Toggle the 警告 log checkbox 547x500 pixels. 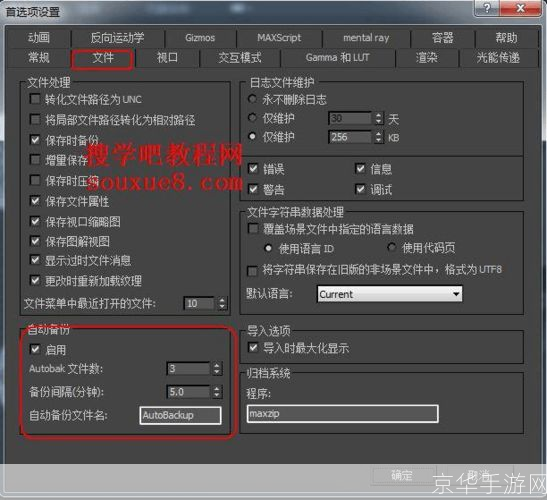253,189
